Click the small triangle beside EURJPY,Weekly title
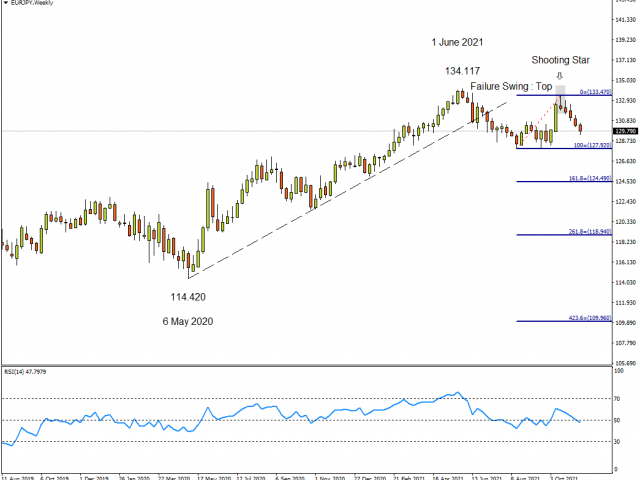 (x=4, y=4)
